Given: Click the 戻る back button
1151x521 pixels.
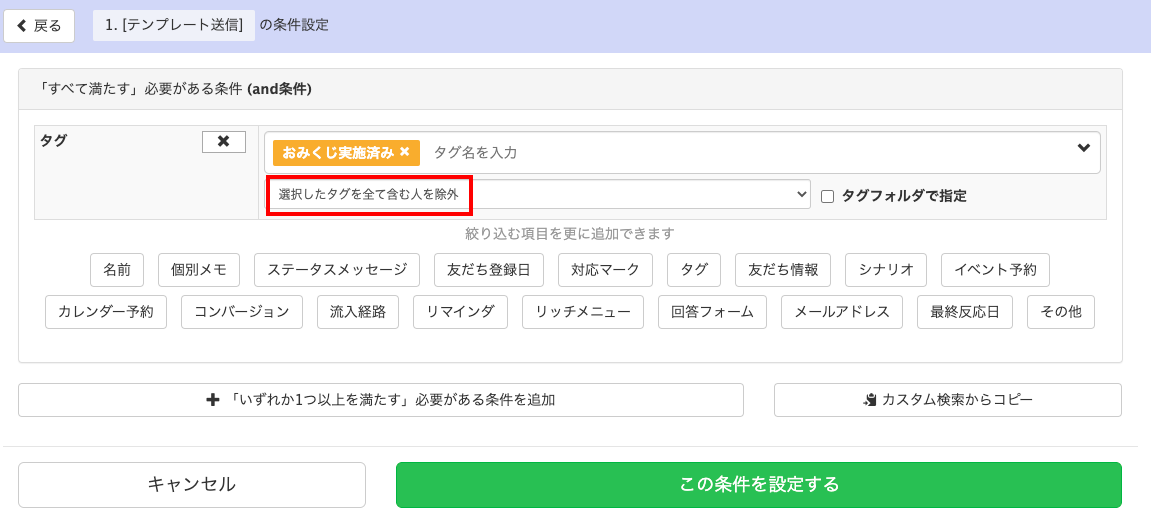Looking at the screenshot, I should click(x=39, y=26).
